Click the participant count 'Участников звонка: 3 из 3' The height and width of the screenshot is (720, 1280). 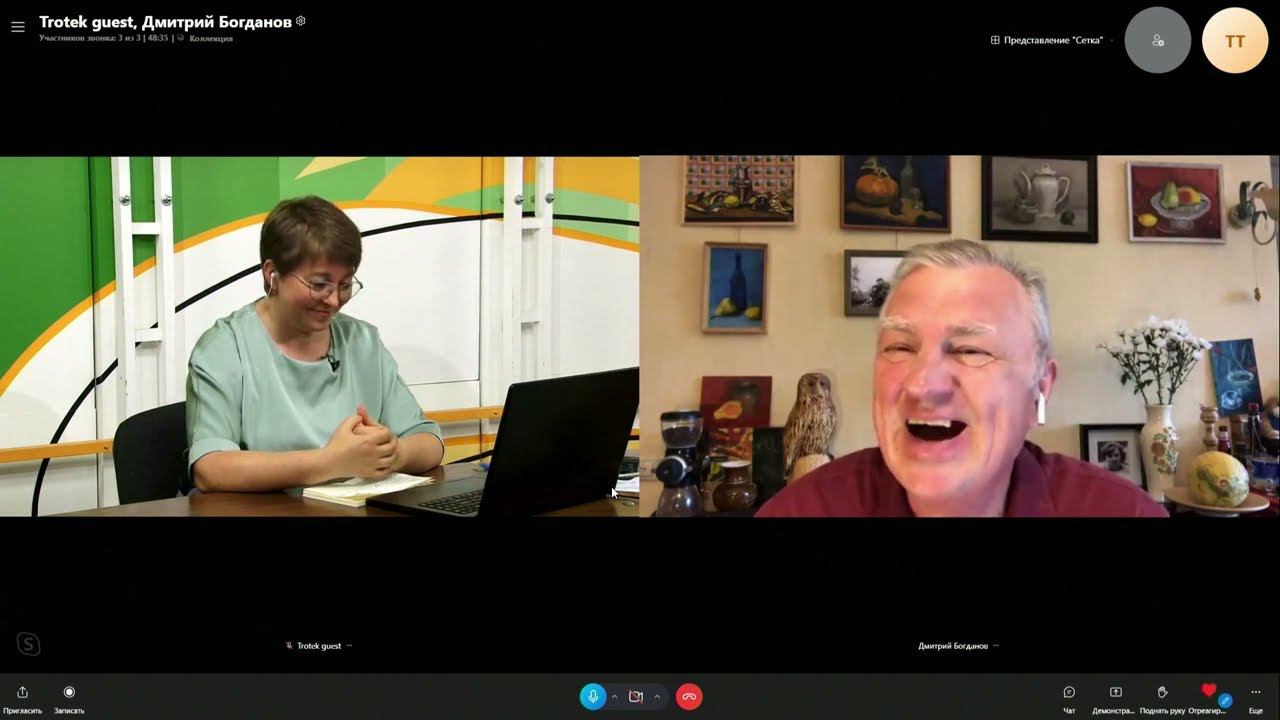(x=90, y=38)
